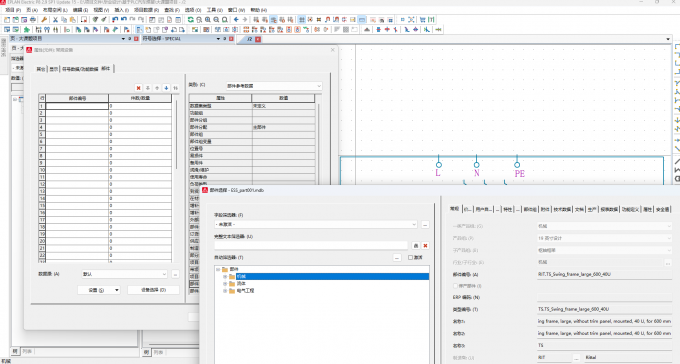Screen dimensions: 680x364
Task: Switch to 显示 tab in properties dialog
Action: 53,69
